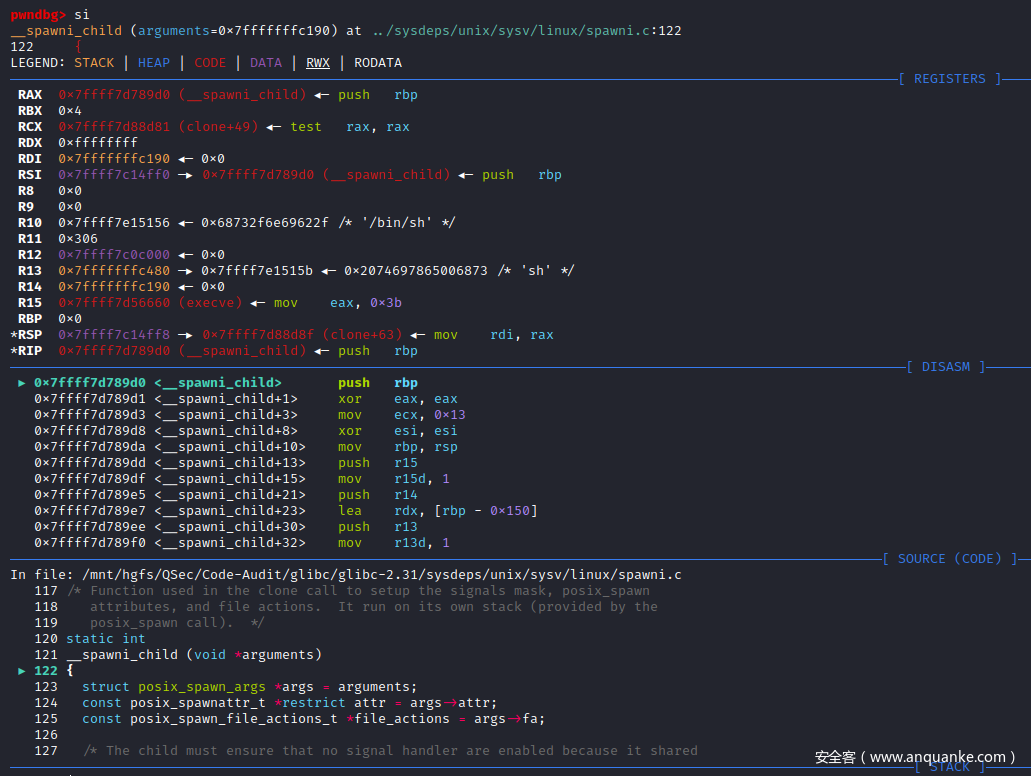Click the CODE label in the legend

point(210,63)
